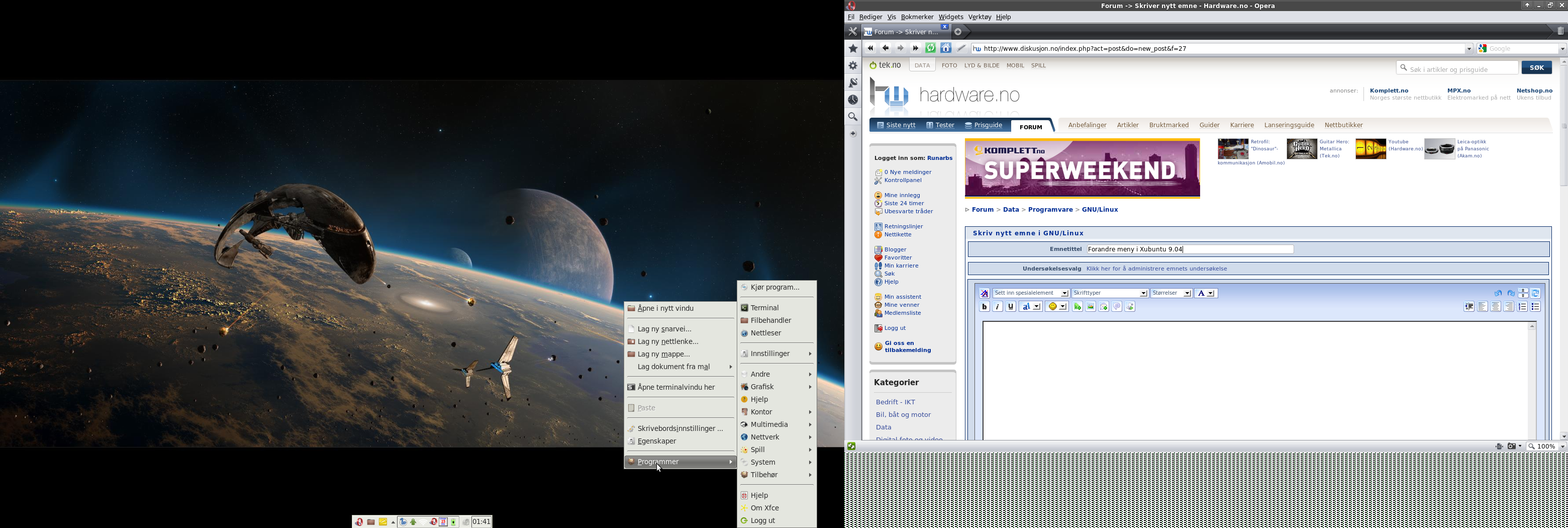Click the quote speech-bubble icon in editor
The image size is (1568, 528).
(1117, 307)
